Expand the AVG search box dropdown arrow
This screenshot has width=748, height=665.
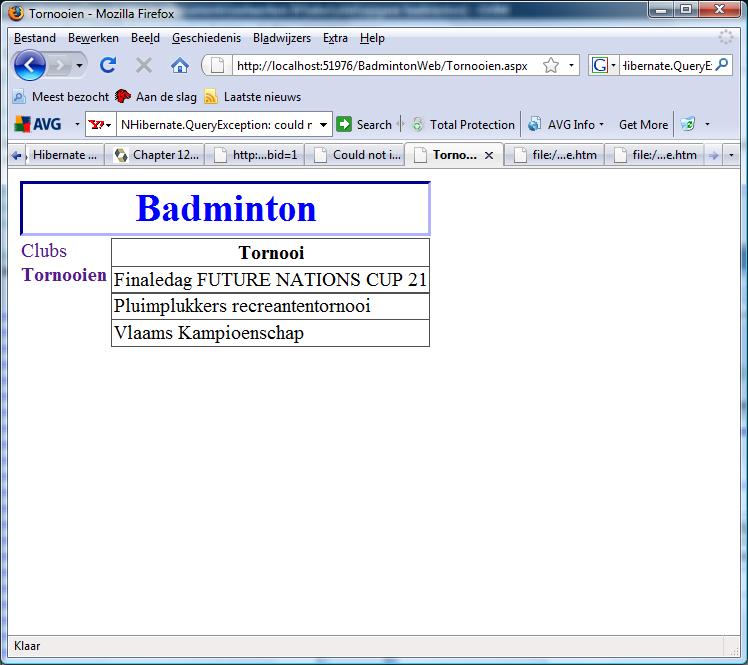pyautogui.click(x=323, y=125)
